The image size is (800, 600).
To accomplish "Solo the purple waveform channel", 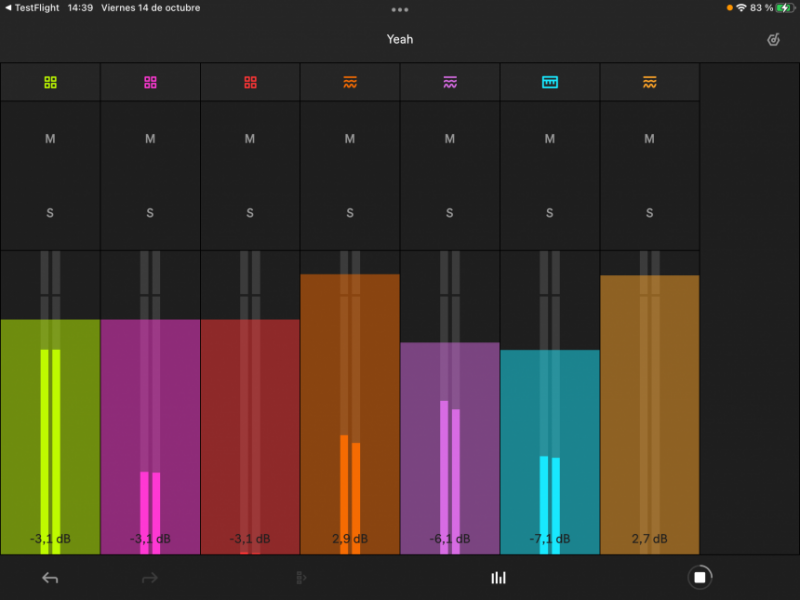I will point(449,213).
